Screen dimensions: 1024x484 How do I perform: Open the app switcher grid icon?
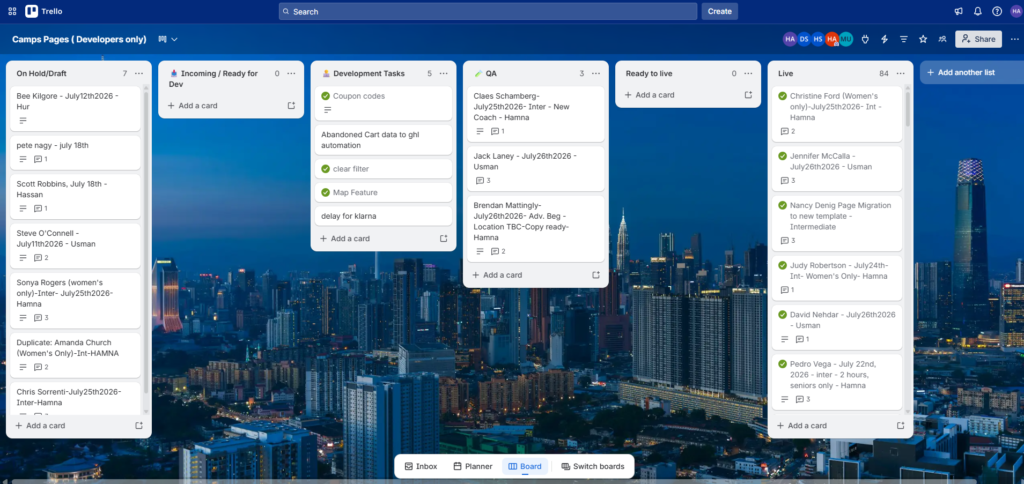[x=12, y=11]
